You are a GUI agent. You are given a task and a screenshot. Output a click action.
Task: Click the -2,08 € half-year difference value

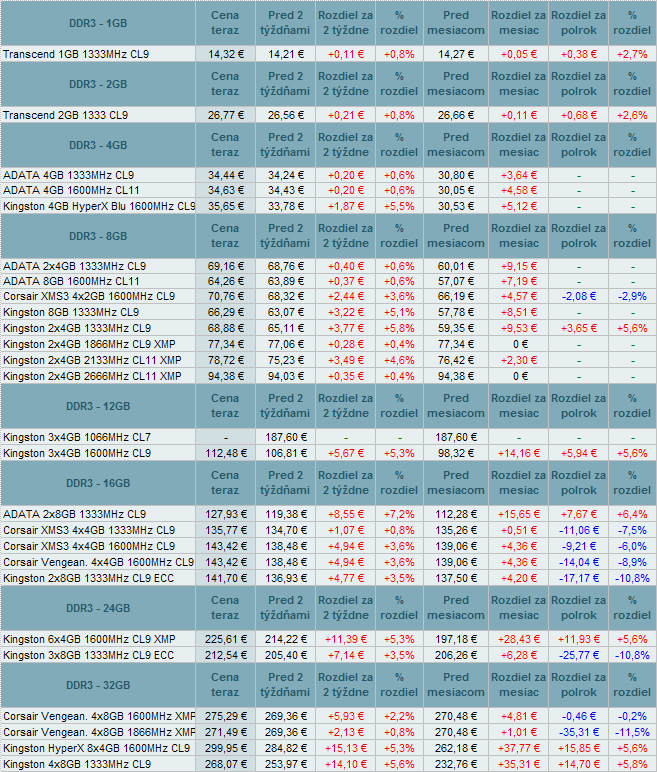pos(579,296)
